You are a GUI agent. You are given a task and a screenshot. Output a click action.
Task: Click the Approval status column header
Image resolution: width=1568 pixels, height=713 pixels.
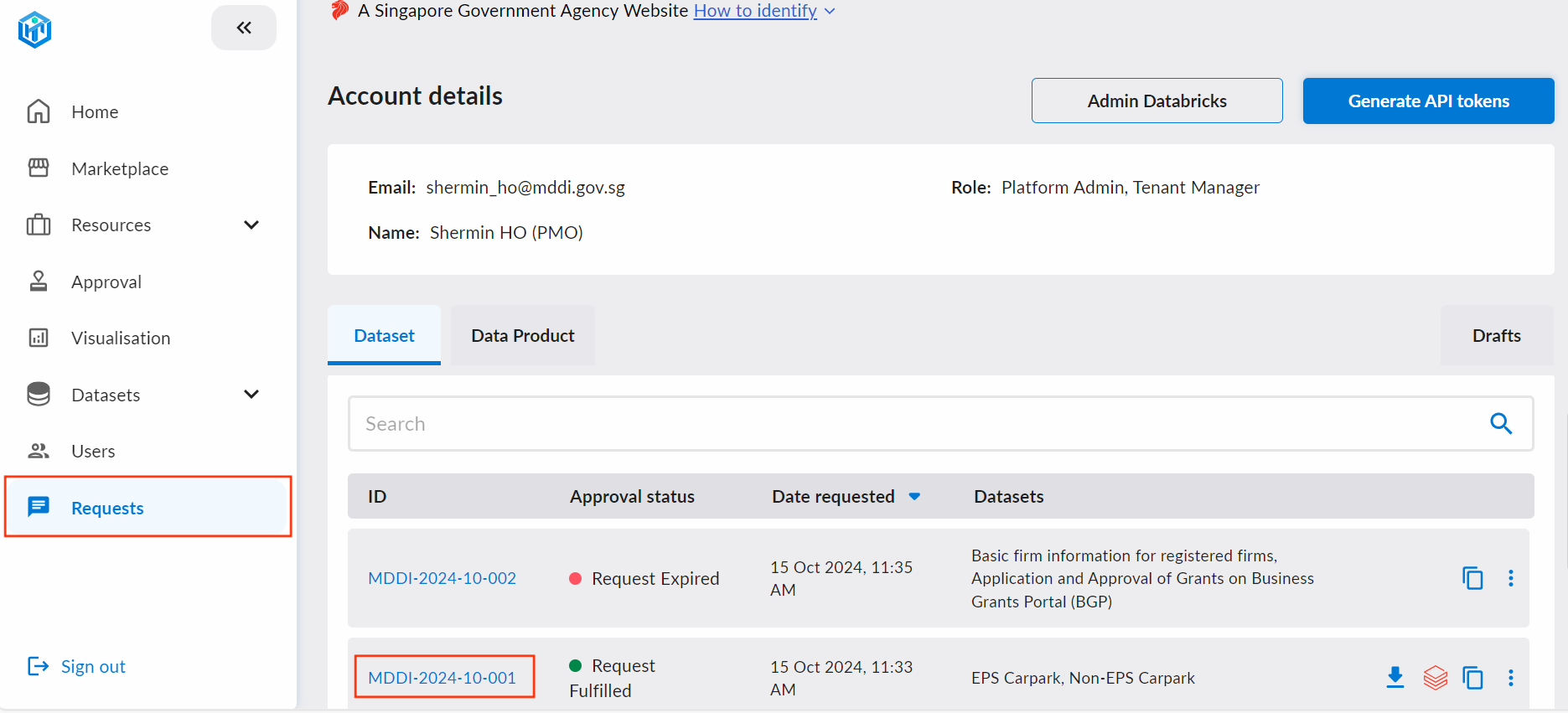633,497
